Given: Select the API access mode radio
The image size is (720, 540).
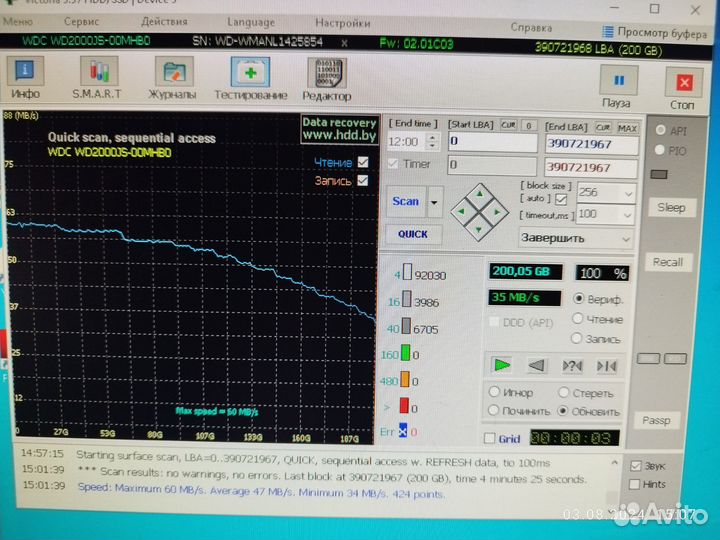Looking at the screenshot, I should point(661,130).
